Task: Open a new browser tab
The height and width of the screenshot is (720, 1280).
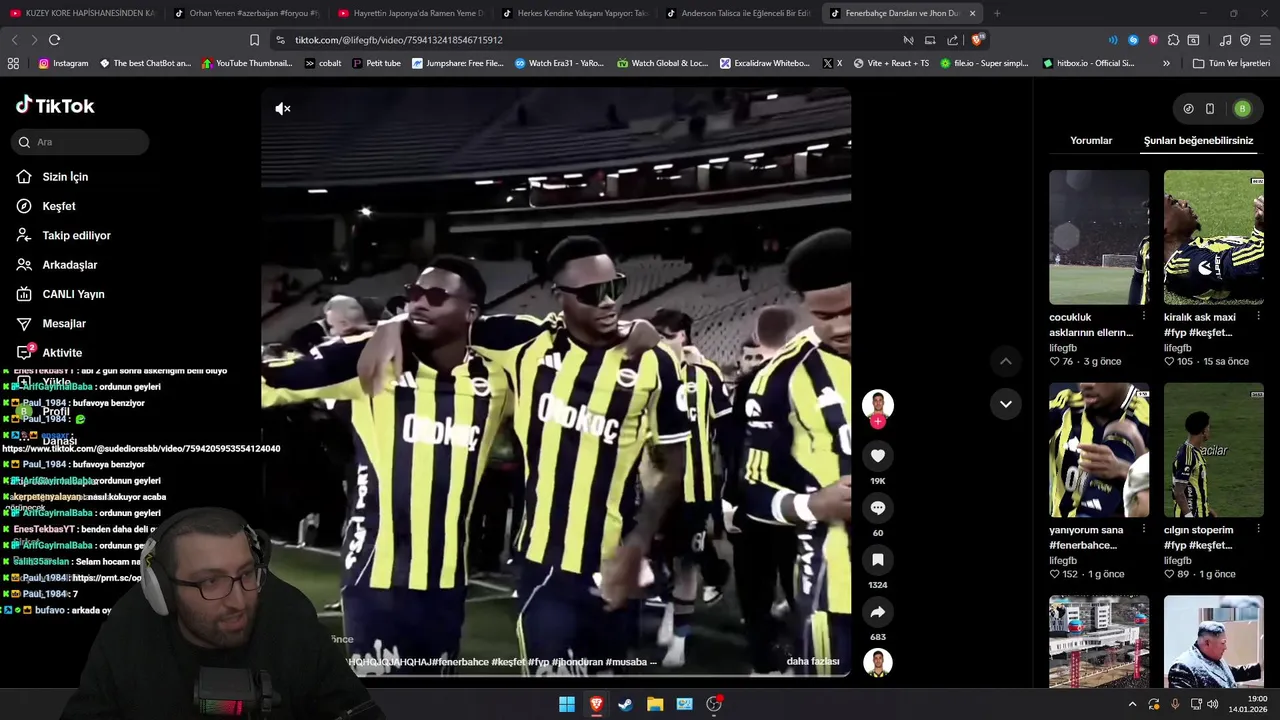Action: coord(997,13)
